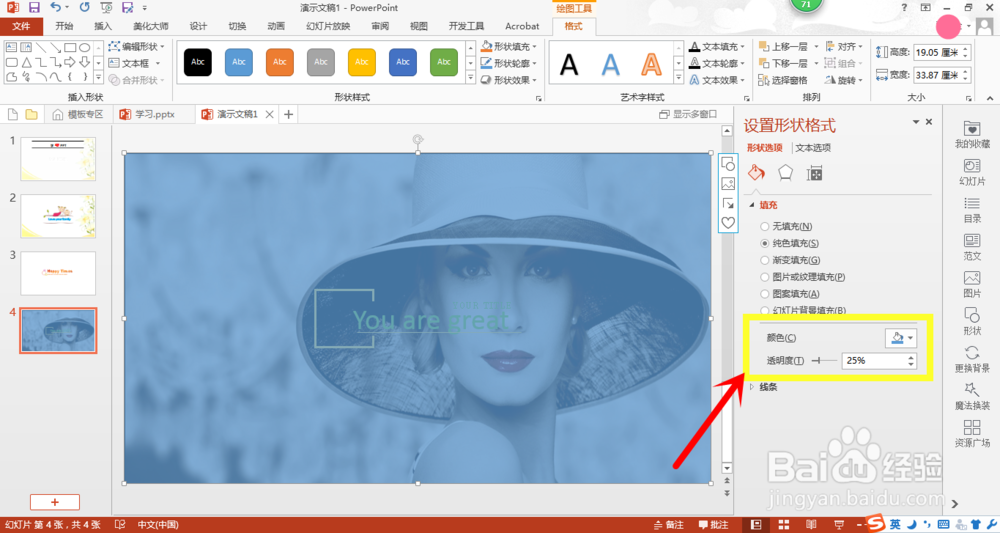Image resolution: width=1000 pixels, height=533 pixels.
Task: Click the Redo icon in title bar
Action: tap(85, 8)
